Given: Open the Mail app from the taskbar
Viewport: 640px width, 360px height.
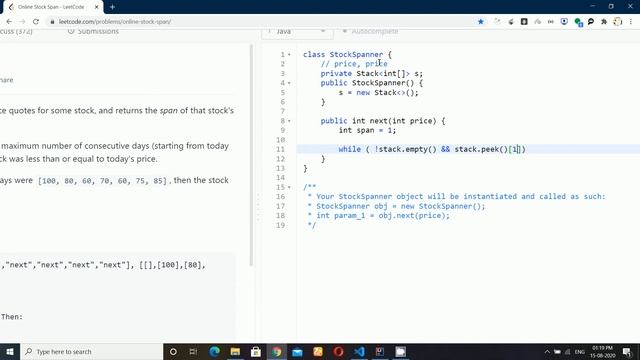Looking at the screenshot, I should tap(297, 351).
